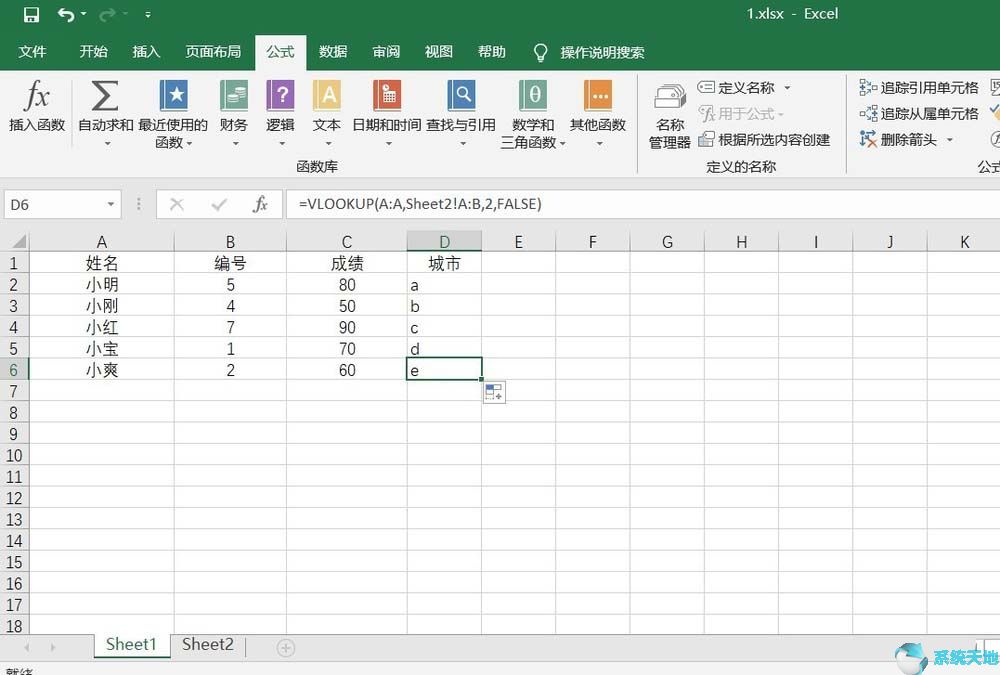
Task: Click the formula bar confirm checkmark icon
Action: tap(219, 204)
